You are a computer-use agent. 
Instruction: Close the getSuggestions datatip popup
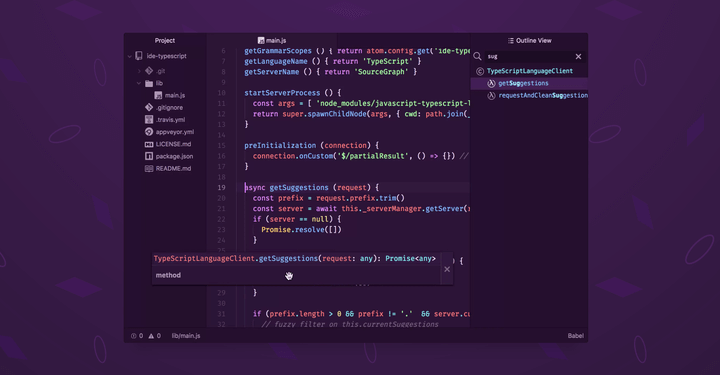447,269
